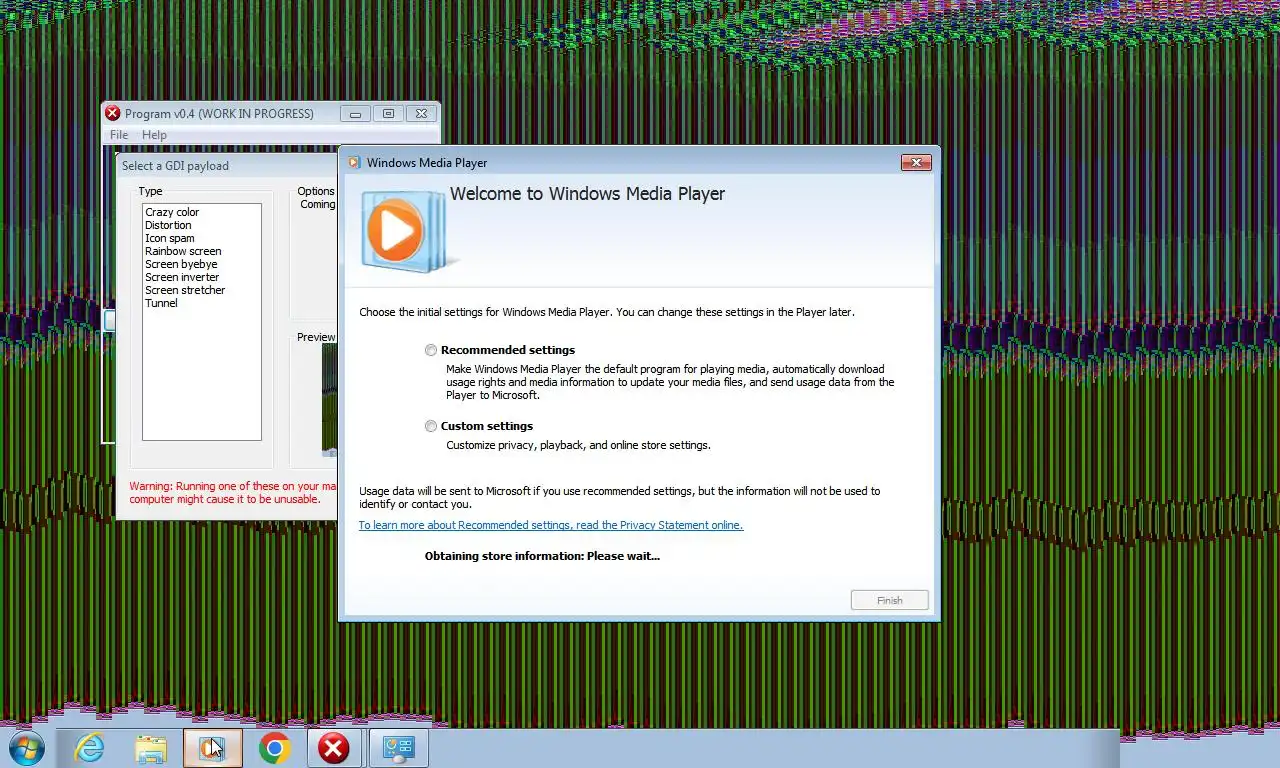Select Tunnel payload in list
This screenshot has width=1280, height=768.
161,303
